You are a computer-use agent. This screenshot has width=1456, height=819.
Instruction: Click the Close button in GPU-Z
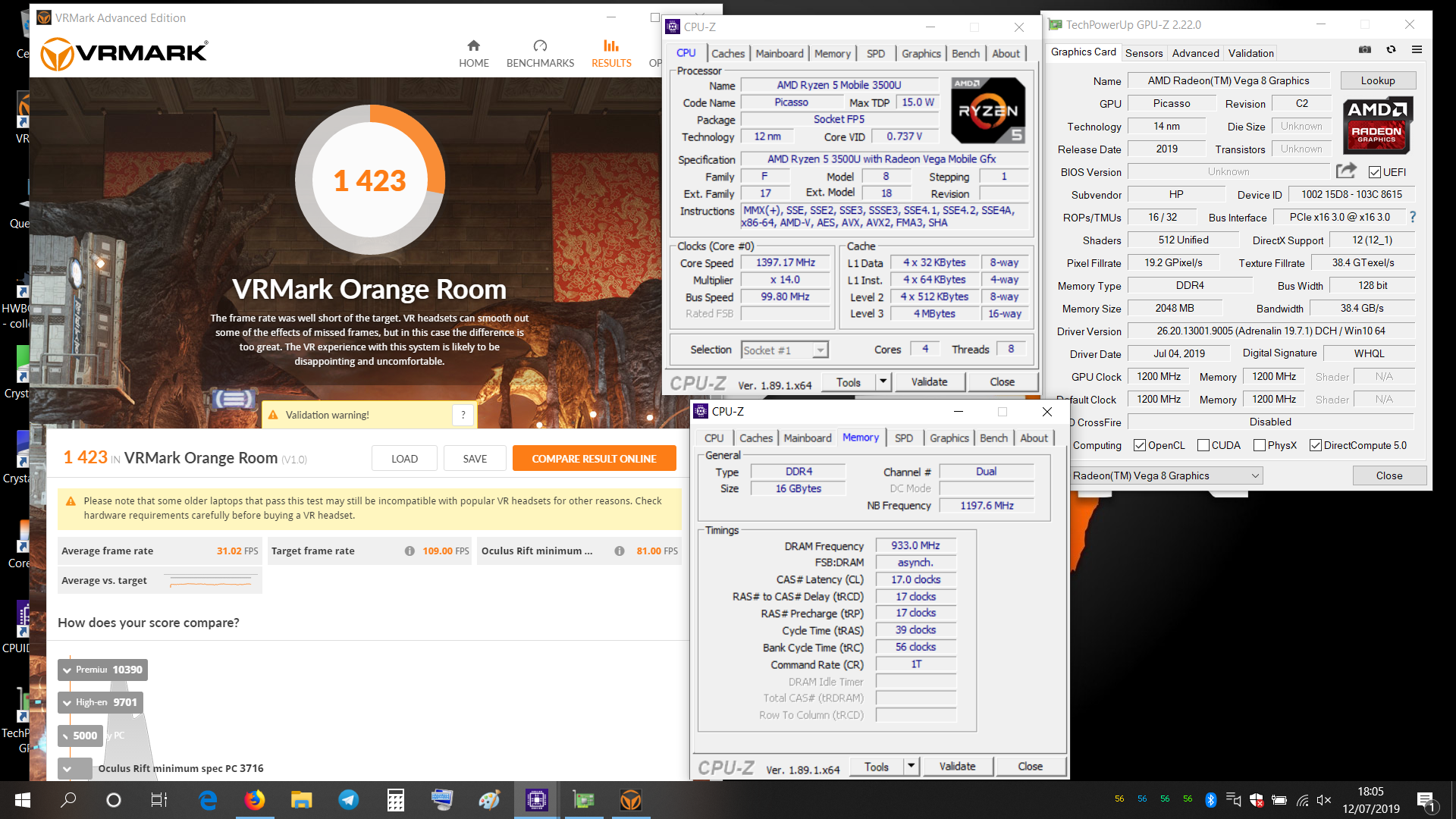coord(1389,475)
